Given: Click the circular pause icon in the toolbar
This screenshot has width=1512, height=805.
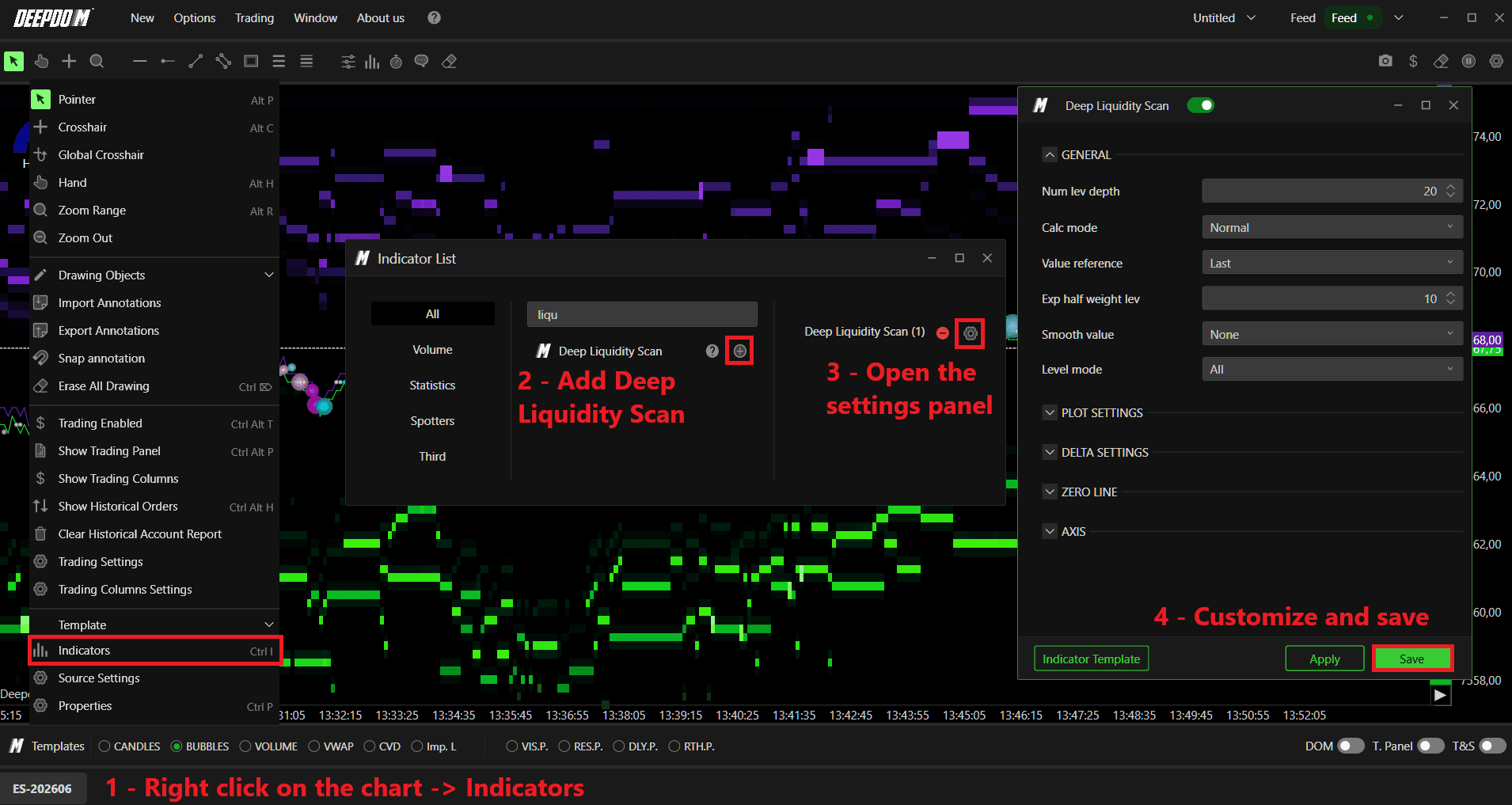Looking at the screenshot, I should coord(1468,61).
